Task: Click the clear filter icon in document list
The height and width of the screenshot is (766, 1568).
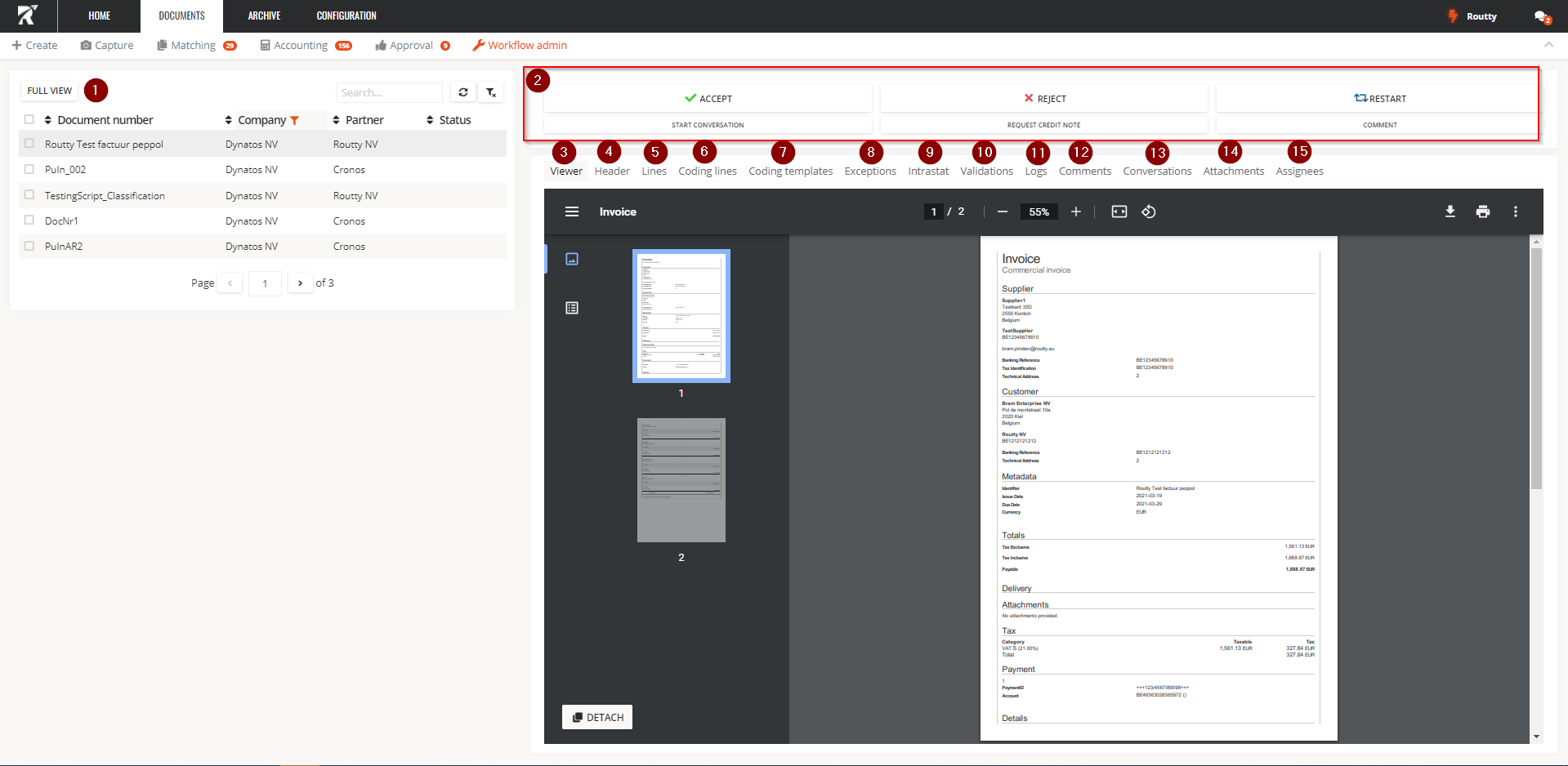Action: (x=491, y=92)
